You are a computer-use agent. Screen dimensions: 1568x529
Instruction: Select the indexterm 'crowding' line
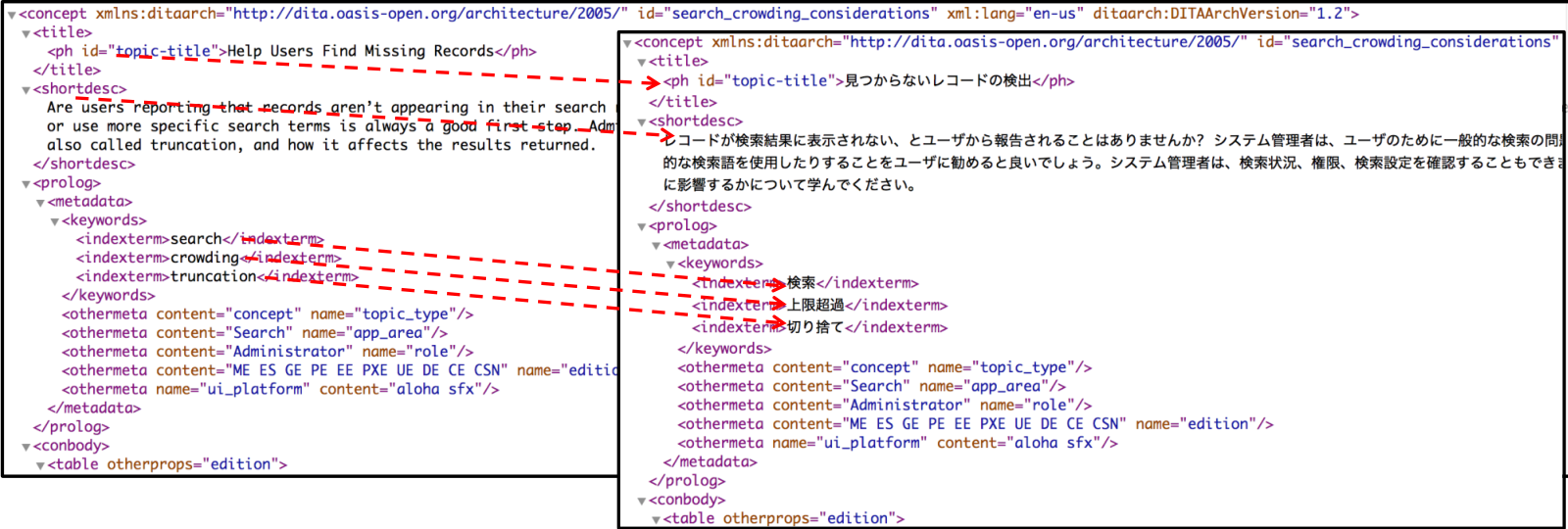pyautogui.click(x=209, y=258)
